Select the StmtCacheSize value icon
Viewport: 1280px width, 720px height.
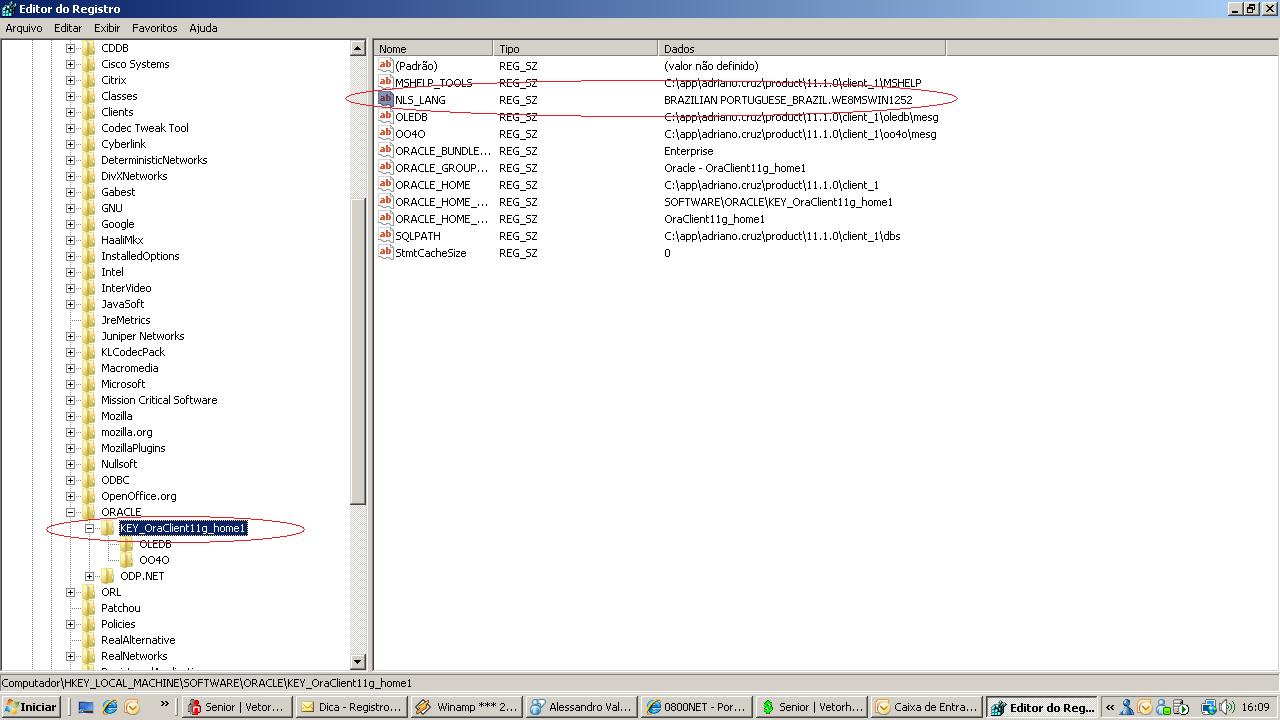385,252
